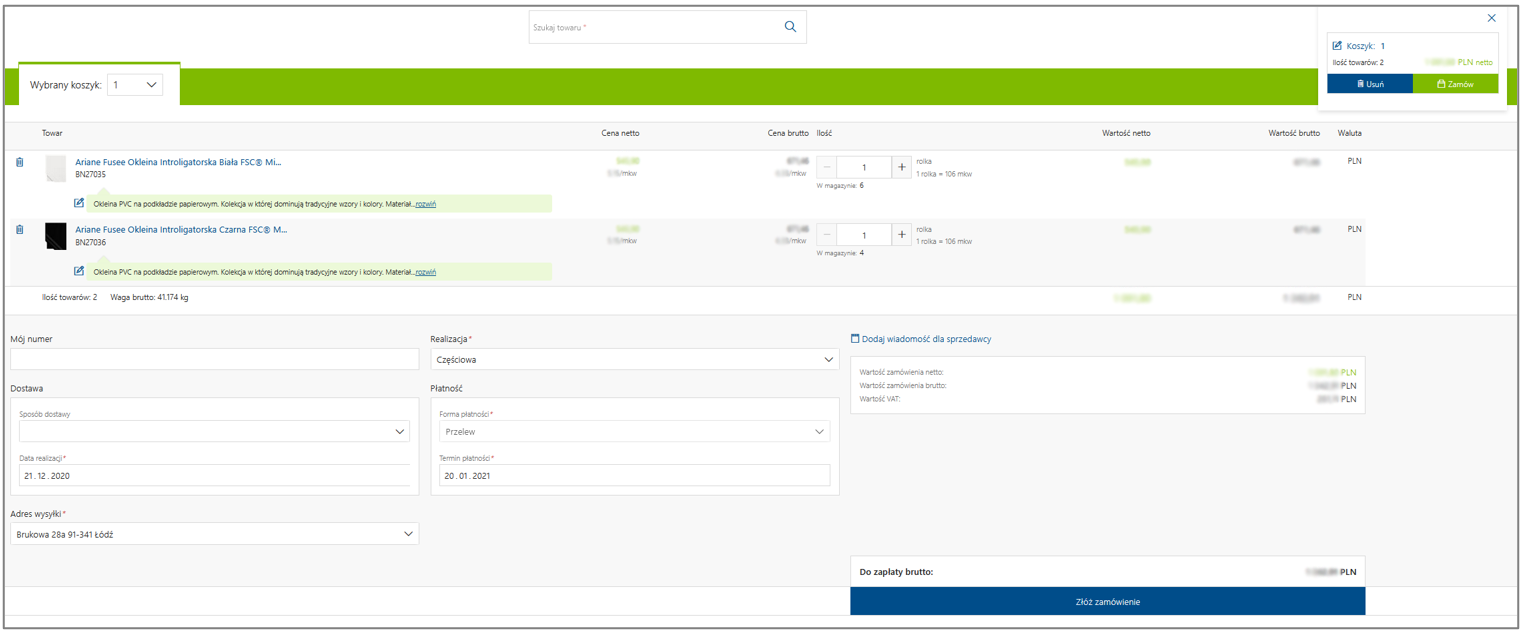Decrease quantity for the Biała product
Viewport: 1523px width, 634px height.
point(827,167)
